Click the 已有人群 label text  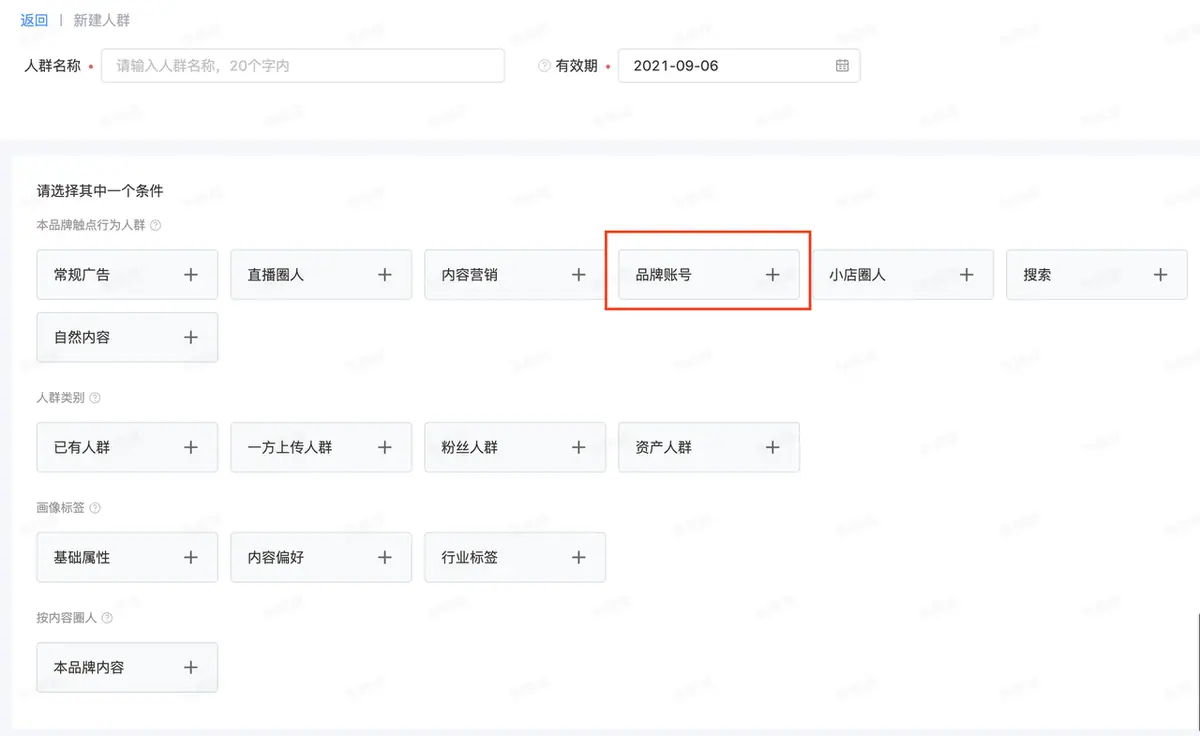pyautogui.click(x=82, y=447)
